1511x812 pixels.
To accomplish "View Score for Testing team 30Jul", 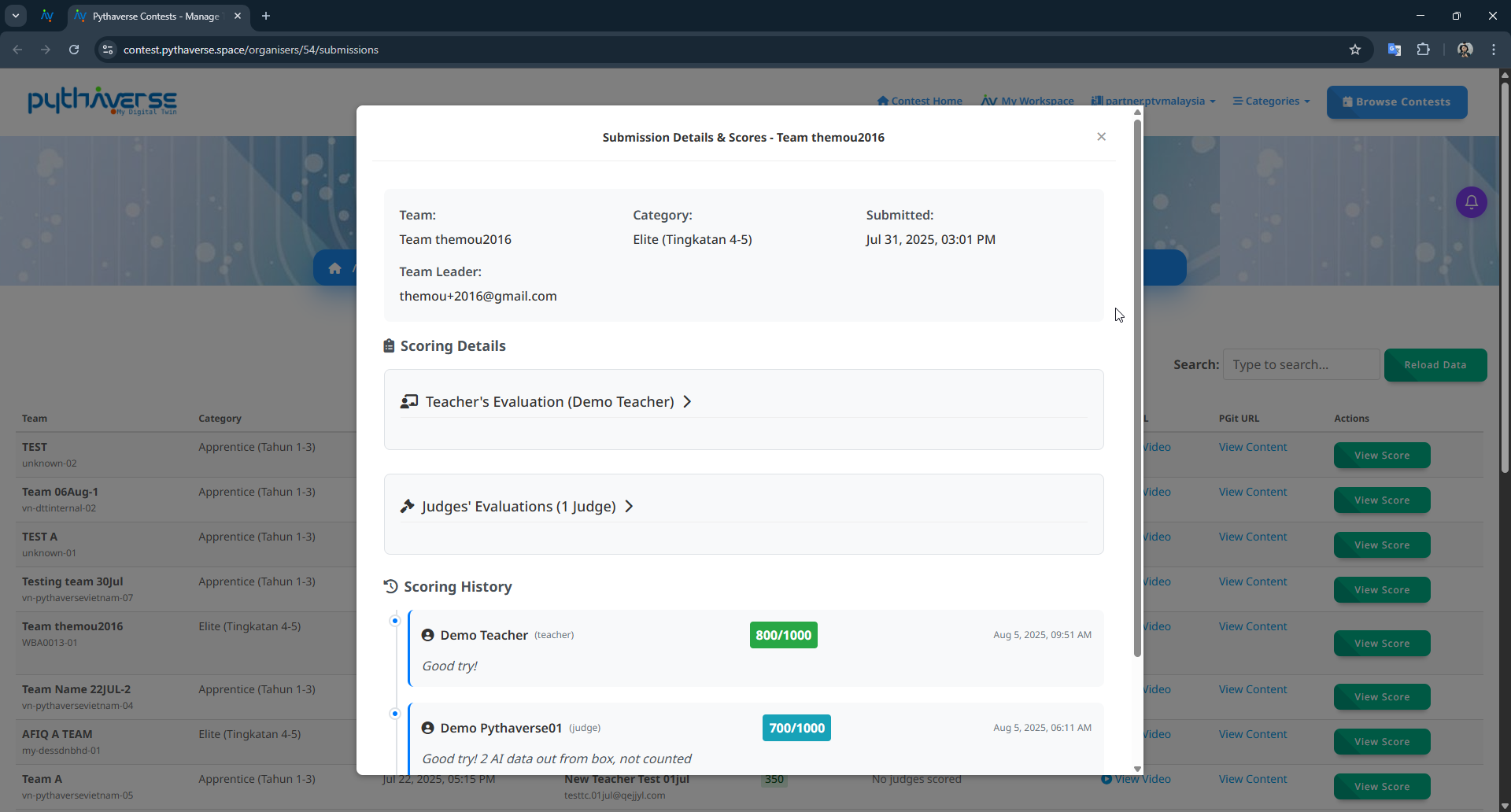I will (1382, 590).
